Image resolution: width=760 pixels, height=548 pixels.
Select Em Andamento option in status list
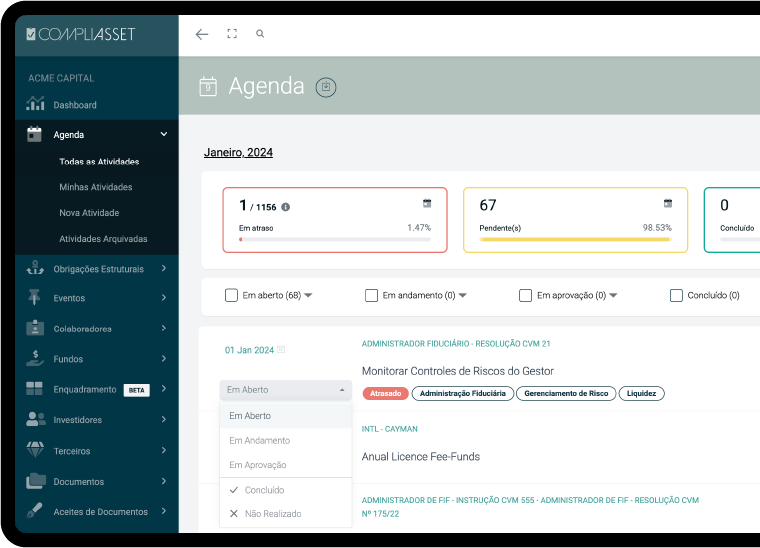point(285,440)
